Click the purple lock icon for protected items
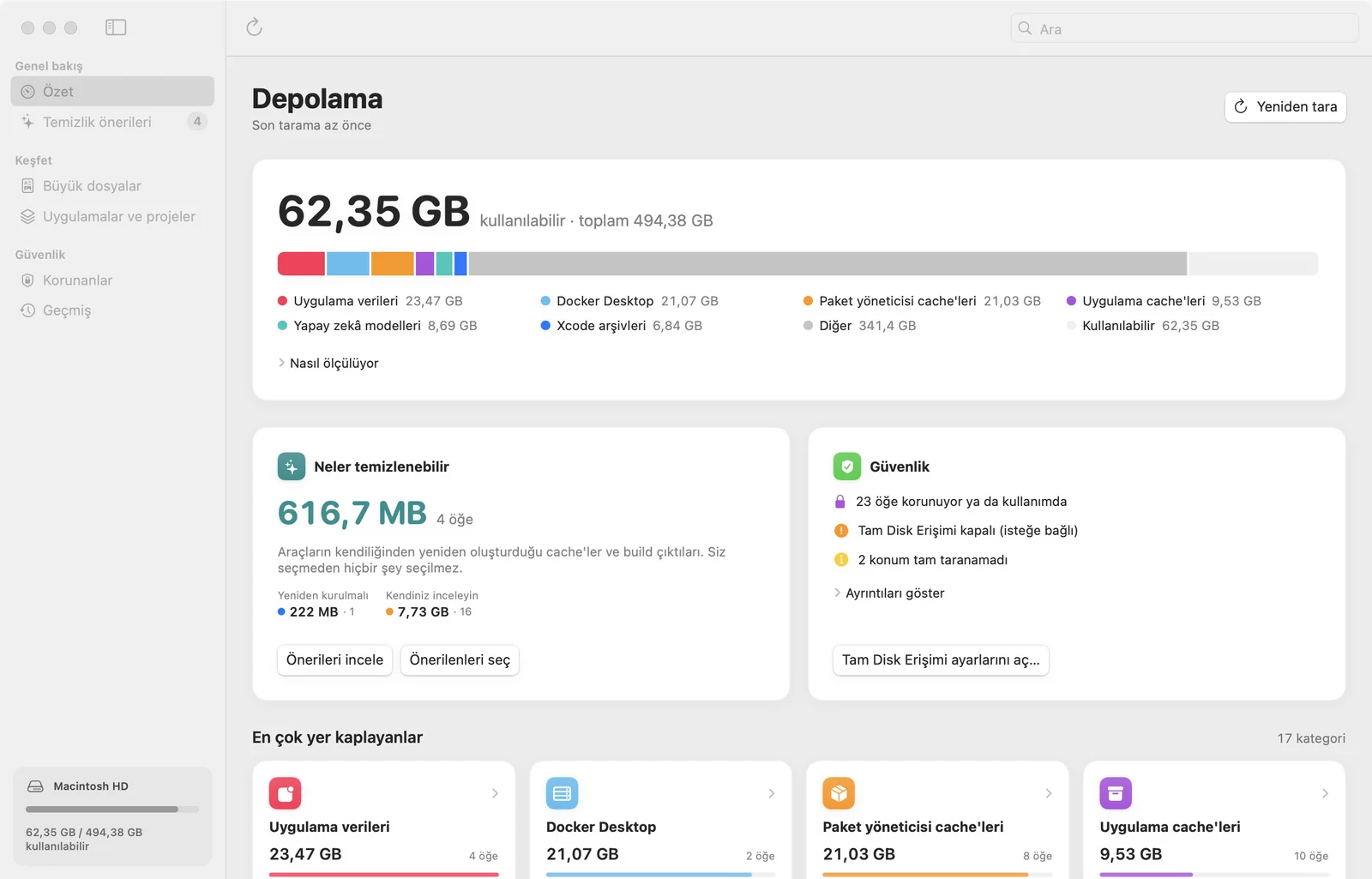The image size is (1372, 879). [840, 502]
